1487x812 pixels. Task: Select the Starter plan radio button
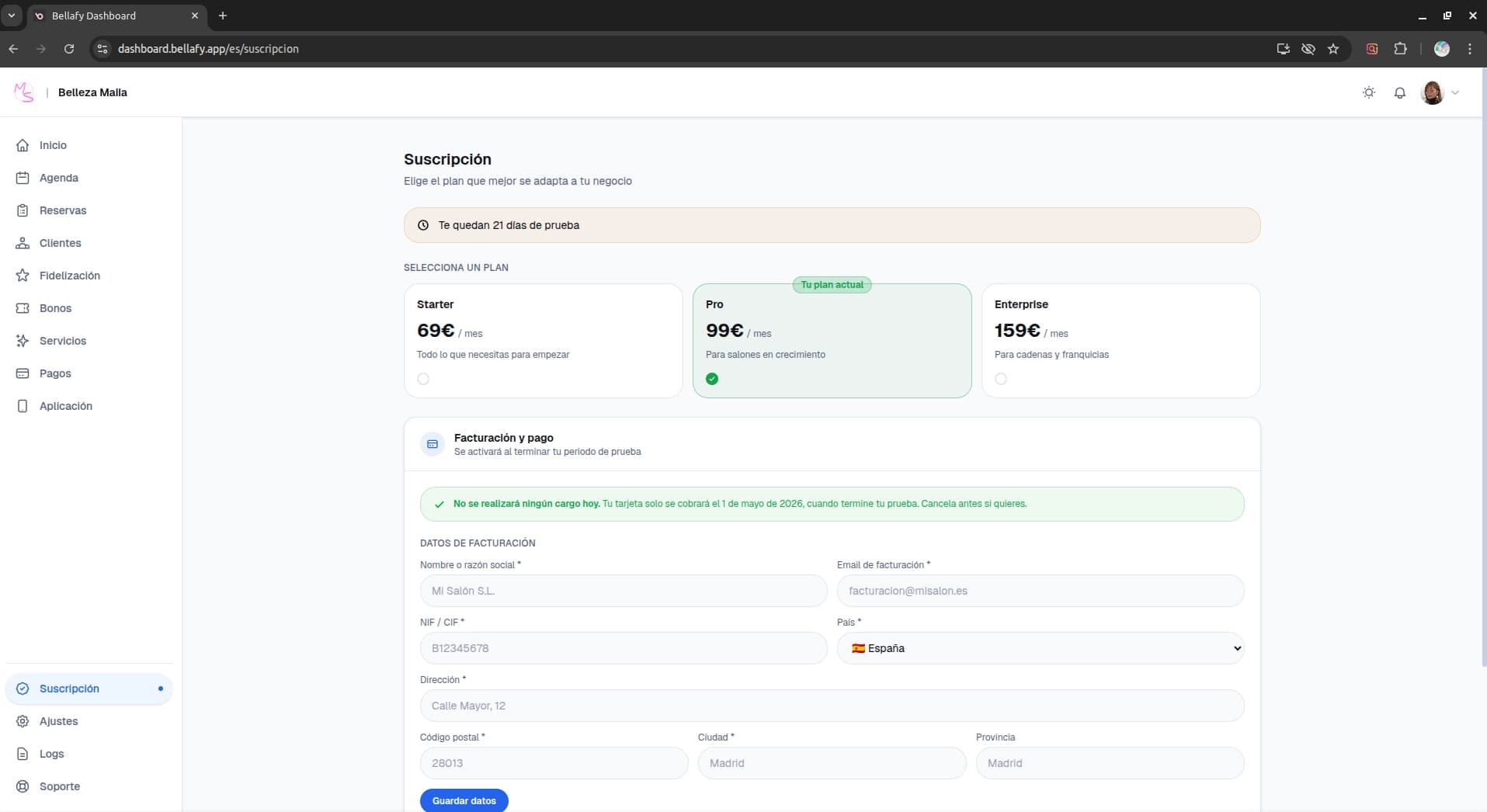point(423,379)
